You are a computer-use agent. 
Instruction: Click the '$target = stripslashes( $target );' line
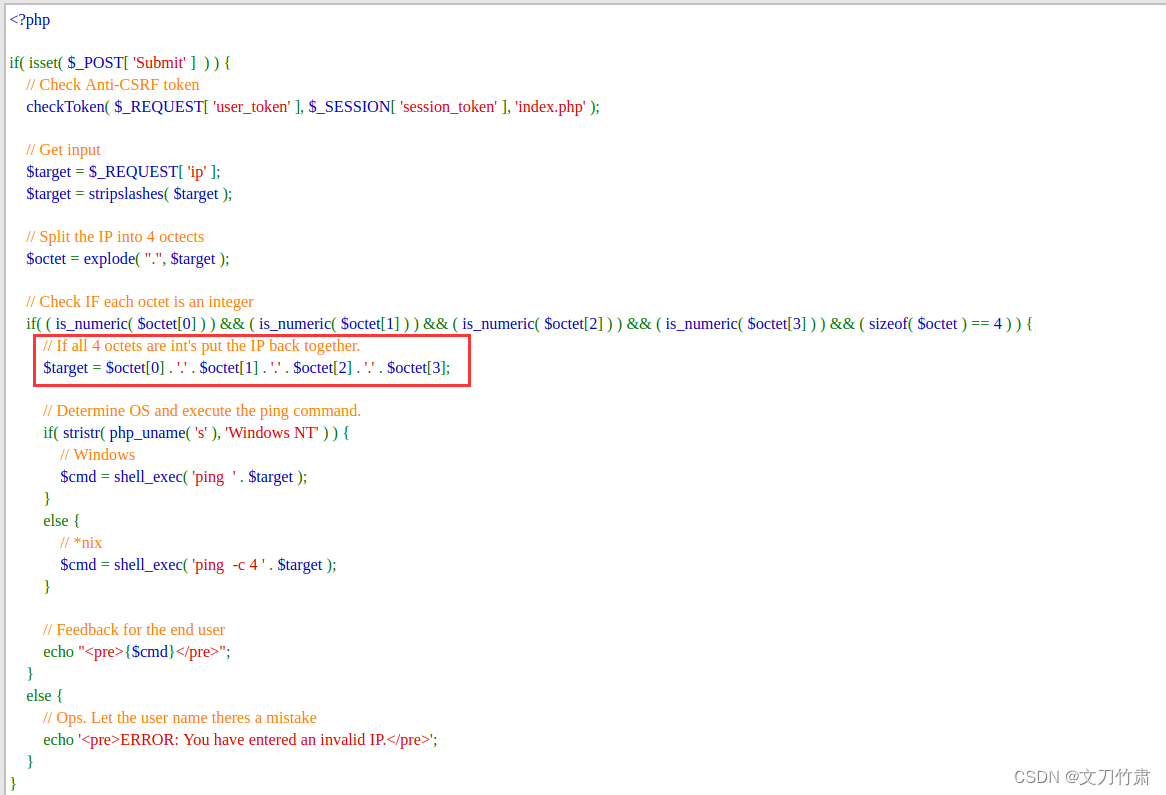coord(129,194)
